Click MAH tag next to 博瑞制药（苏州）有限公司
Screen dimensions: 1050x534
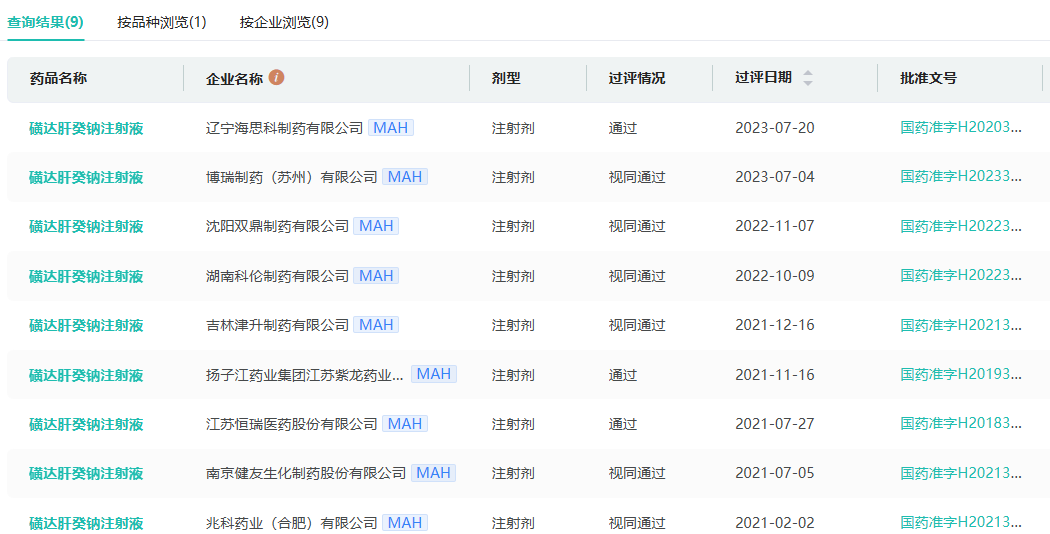click(x=405, y=177)
